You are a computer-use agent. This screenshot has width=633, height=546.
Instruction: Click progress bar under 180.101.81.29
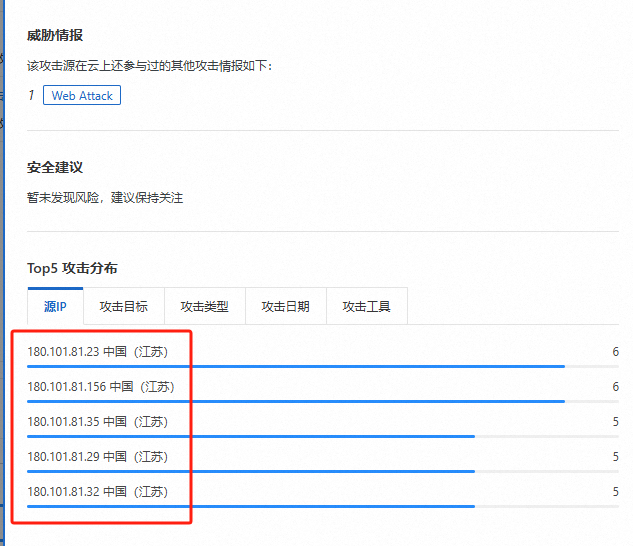click(x=323, y=471)
